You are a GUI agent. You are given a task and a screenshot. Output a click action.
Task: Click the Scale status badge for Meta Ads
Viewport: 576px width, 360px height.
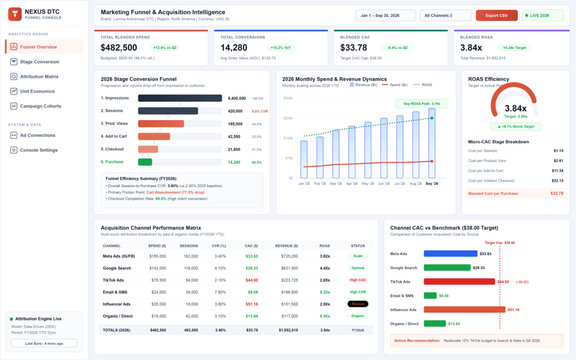pyautogui.click(x=358, y=256)
